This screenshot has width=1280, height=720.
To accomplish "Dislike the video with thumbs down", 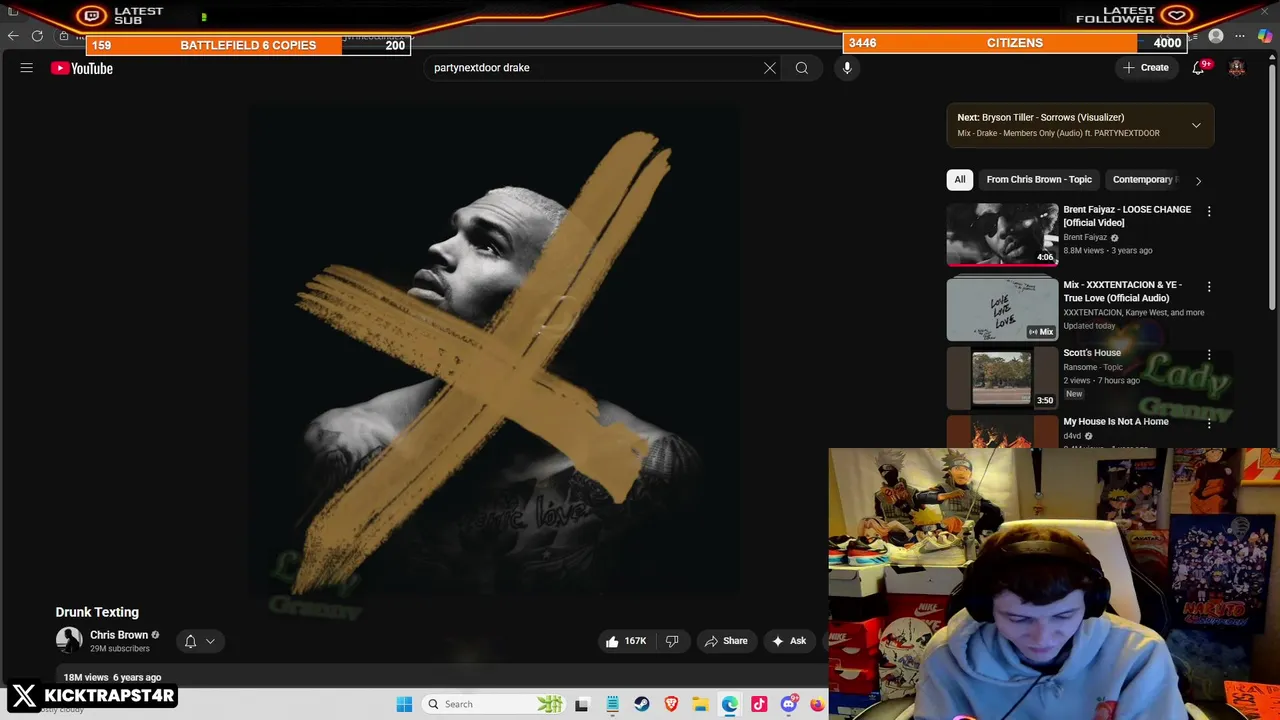I will point(672,641).
